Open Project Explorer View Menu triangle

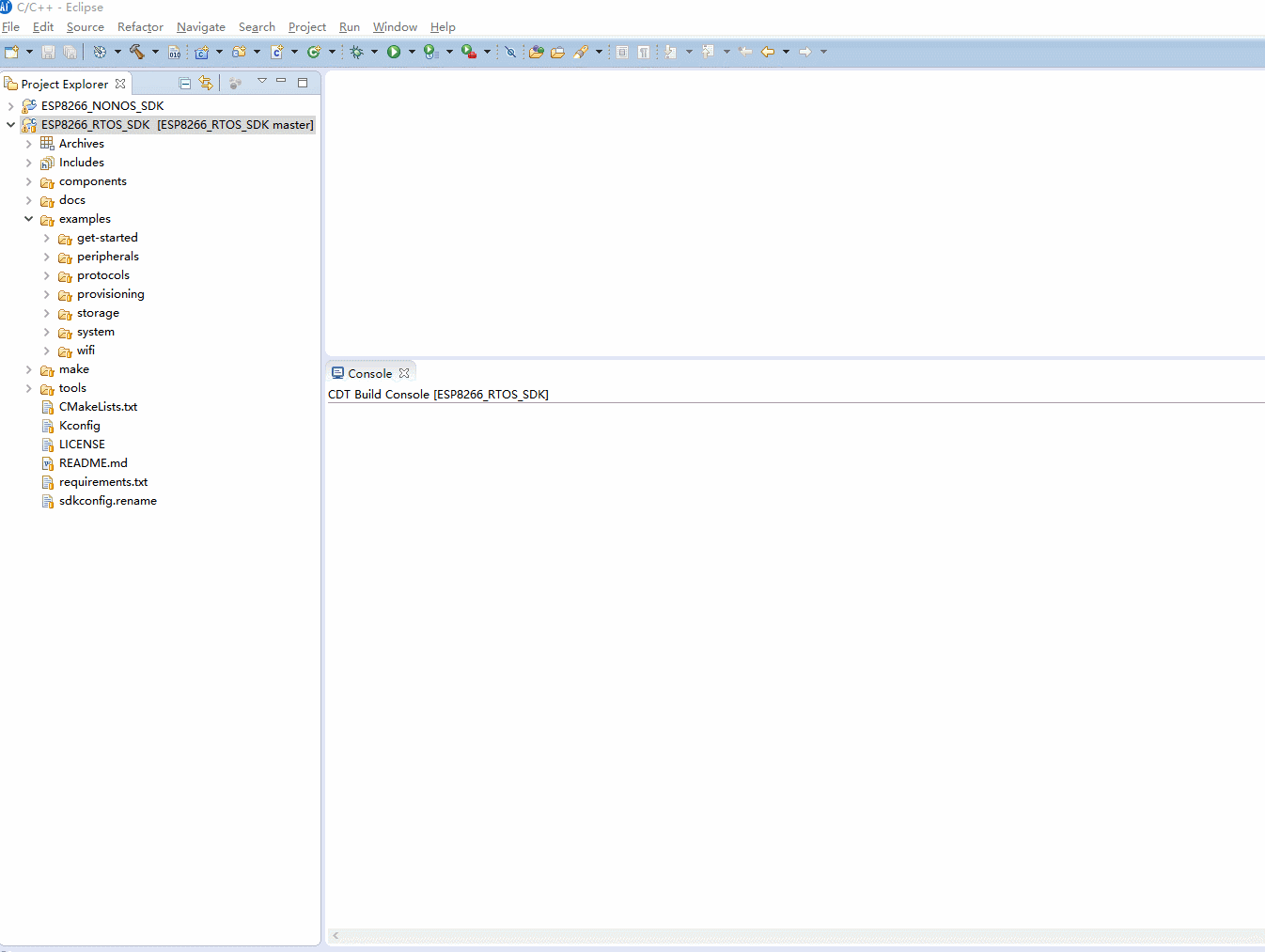(x=262, y=81)
